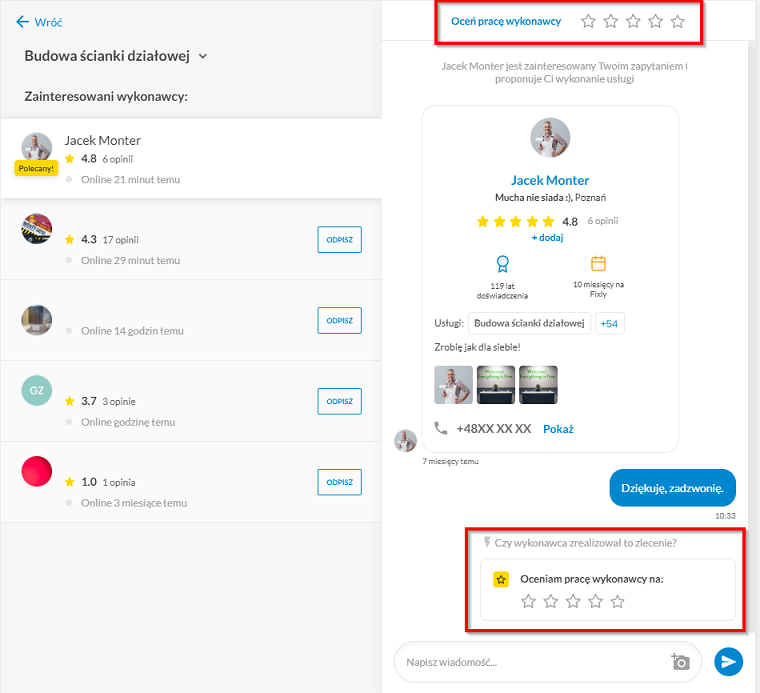Image resolution: width=760 pixels, height=693 pixels.
Task: Focus the Napisz wiadomość message field
Action: click(533, 662)
